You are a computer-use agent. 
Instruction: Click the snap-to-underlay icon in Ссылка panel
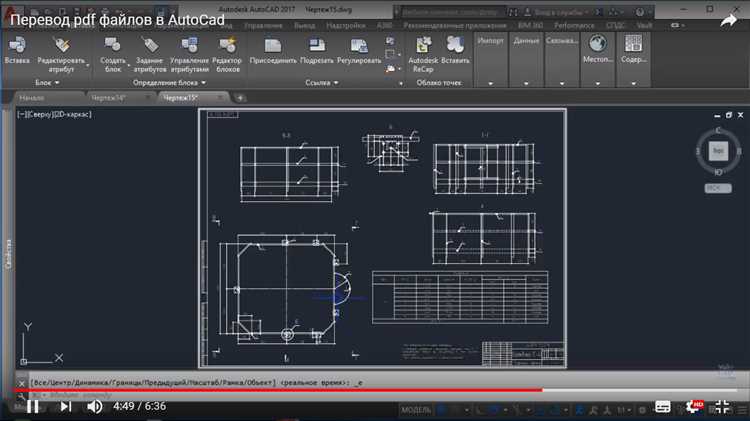click(x=391, y=68)
